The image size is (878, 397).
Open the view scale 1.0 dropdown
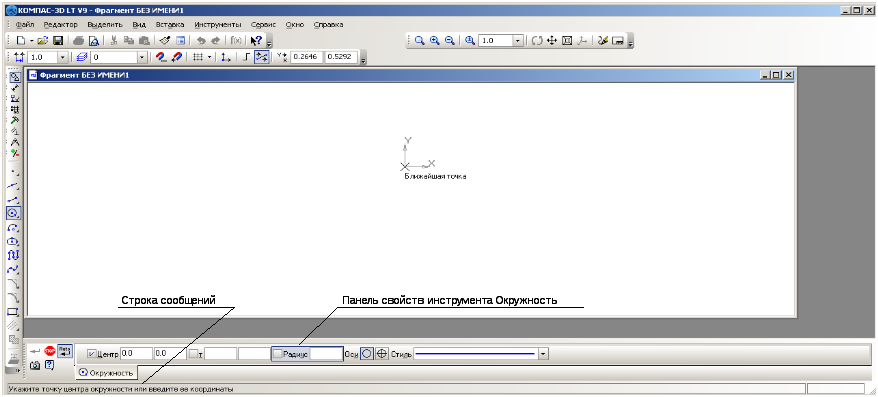tap(518, 41)
